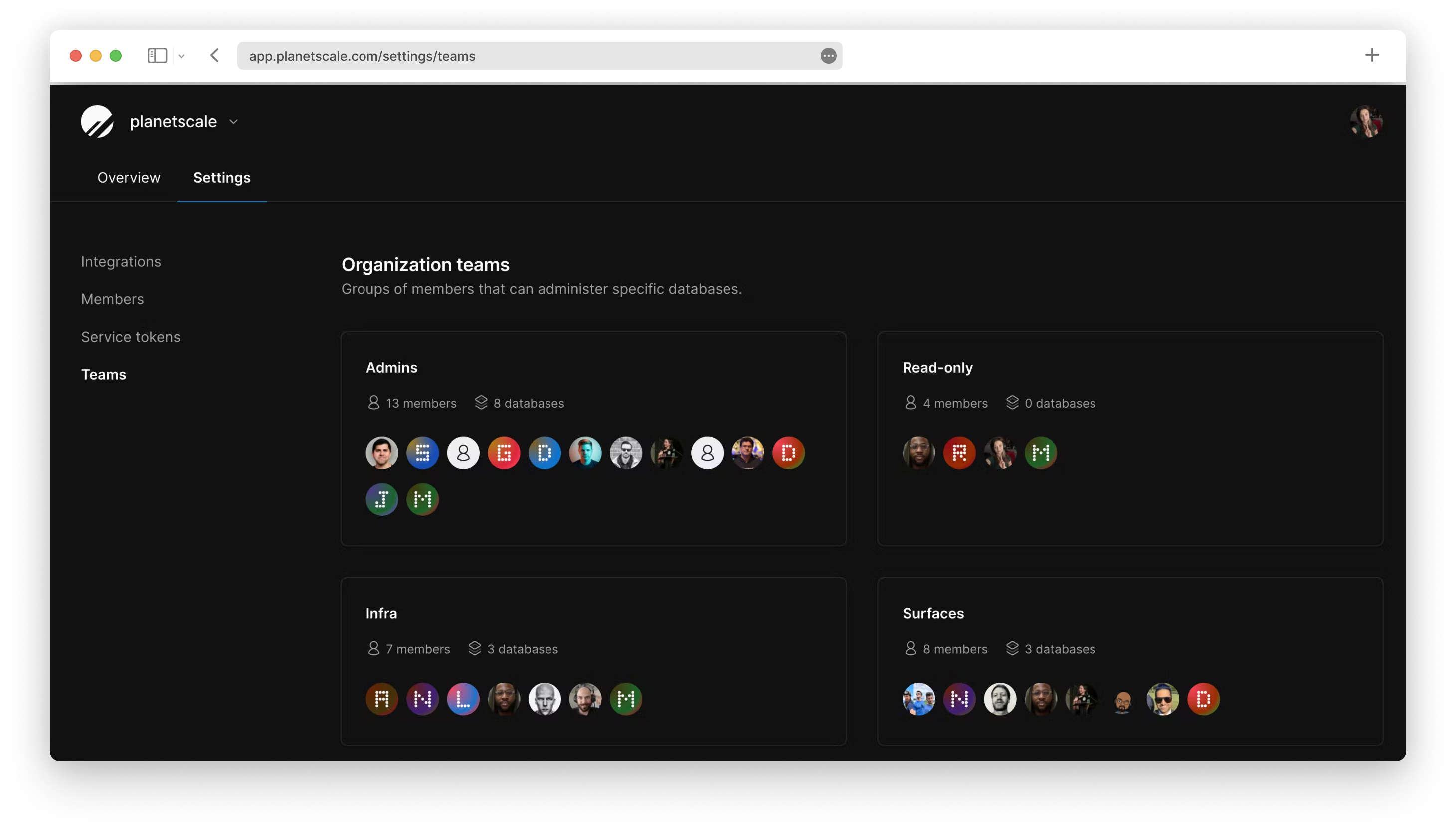
Task: Open the Admins team card title
Action: tap(391, 368)
